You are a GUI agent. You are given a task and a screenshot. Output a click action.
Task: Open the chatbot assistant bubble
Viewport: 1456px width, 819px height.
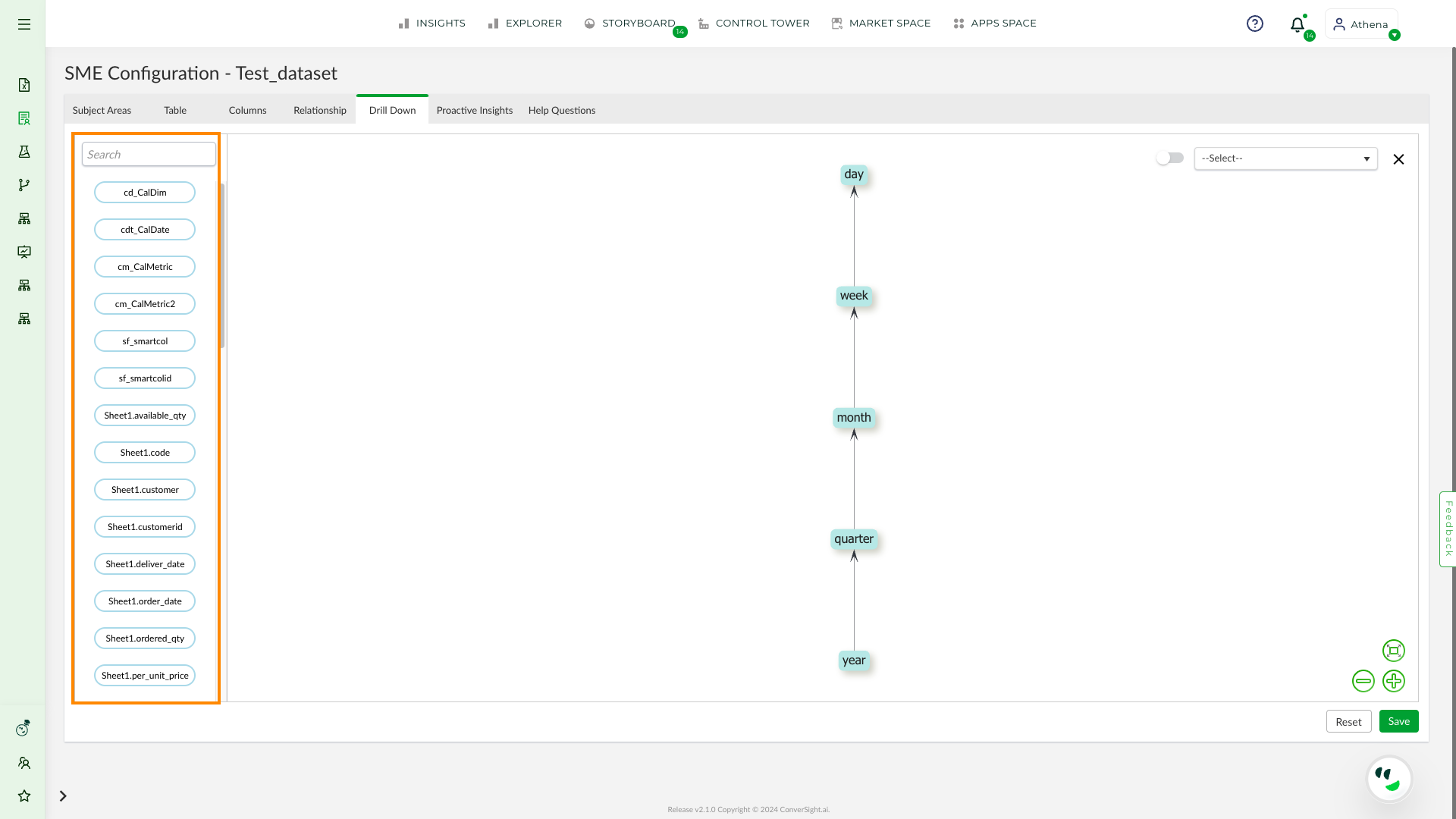pos(1389,779)
